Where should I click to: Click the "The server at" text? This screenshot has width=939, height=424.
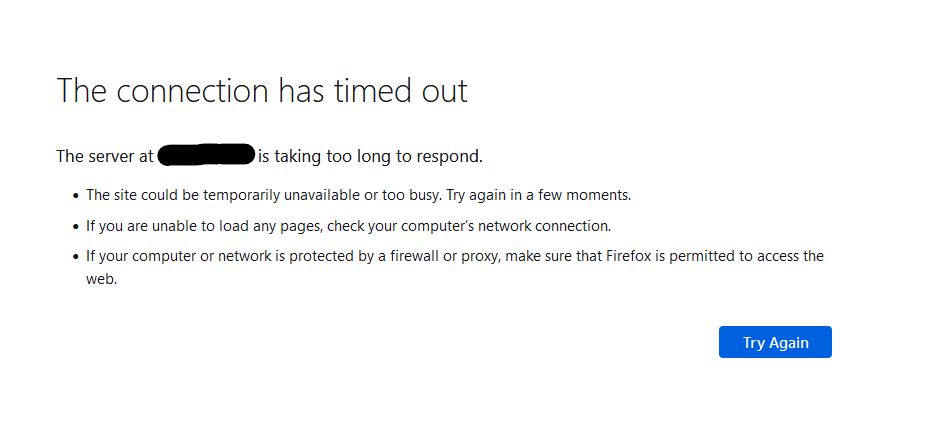[104, 156]
